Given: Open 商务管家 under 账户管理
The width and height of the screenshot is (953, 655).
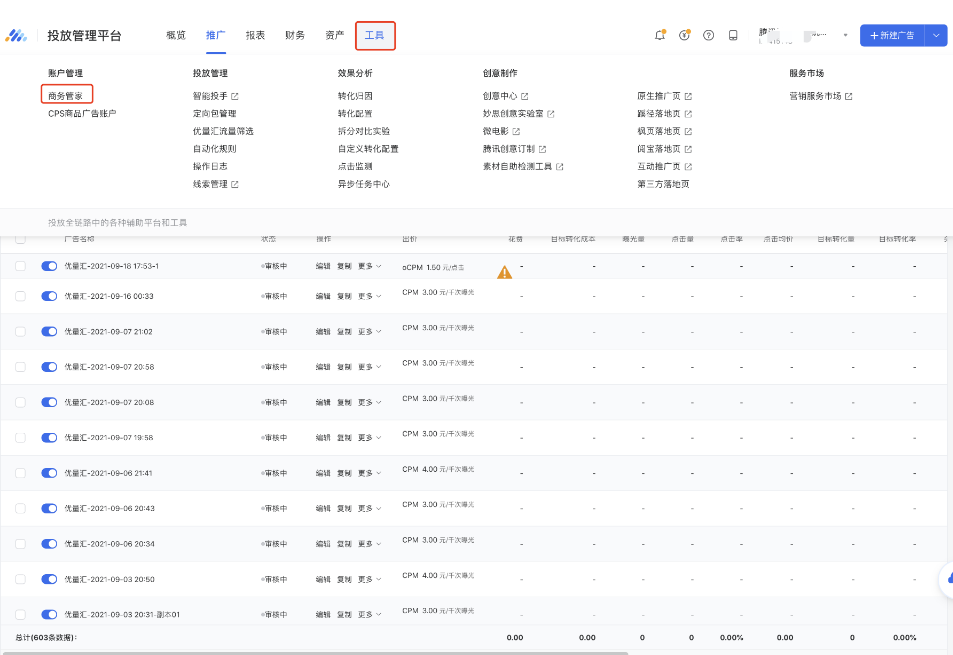Looking at the screenshot, I should pyautogui.click(x=66, y=96).
